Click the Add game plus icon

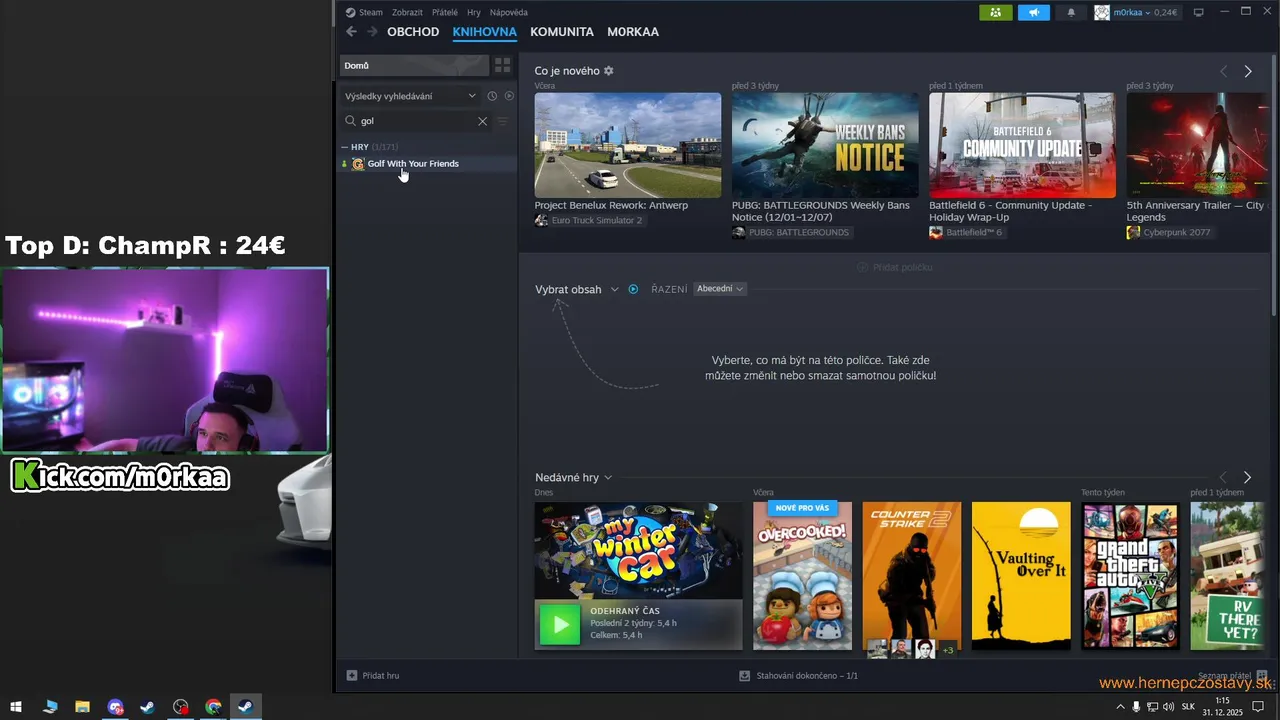[351, 675]
